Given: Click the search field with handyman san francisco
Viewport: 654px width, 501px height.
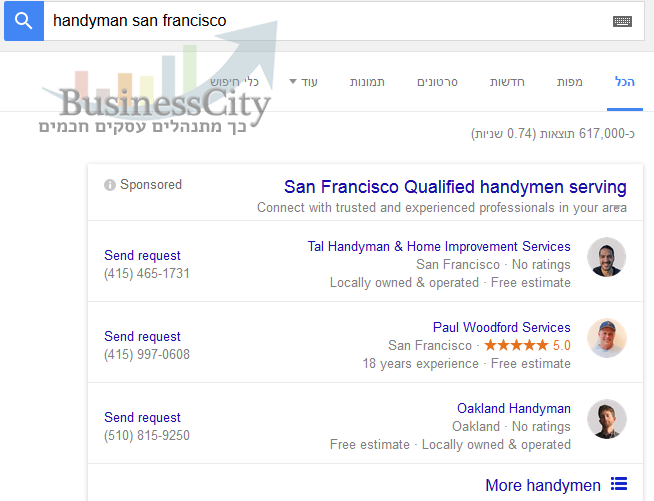Looking at the screenshot, I should point(327,21).
